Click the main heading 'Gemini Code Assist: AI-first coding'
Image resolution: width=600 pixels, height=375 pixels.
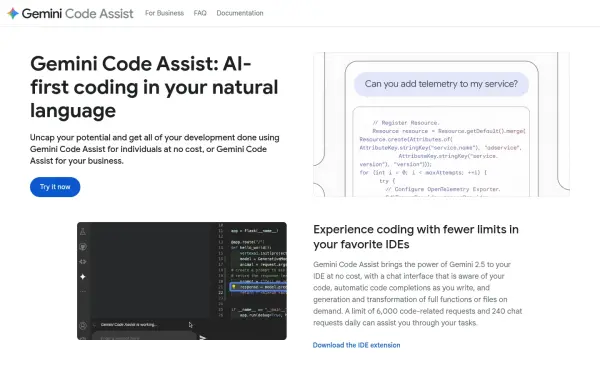point(154,87)
